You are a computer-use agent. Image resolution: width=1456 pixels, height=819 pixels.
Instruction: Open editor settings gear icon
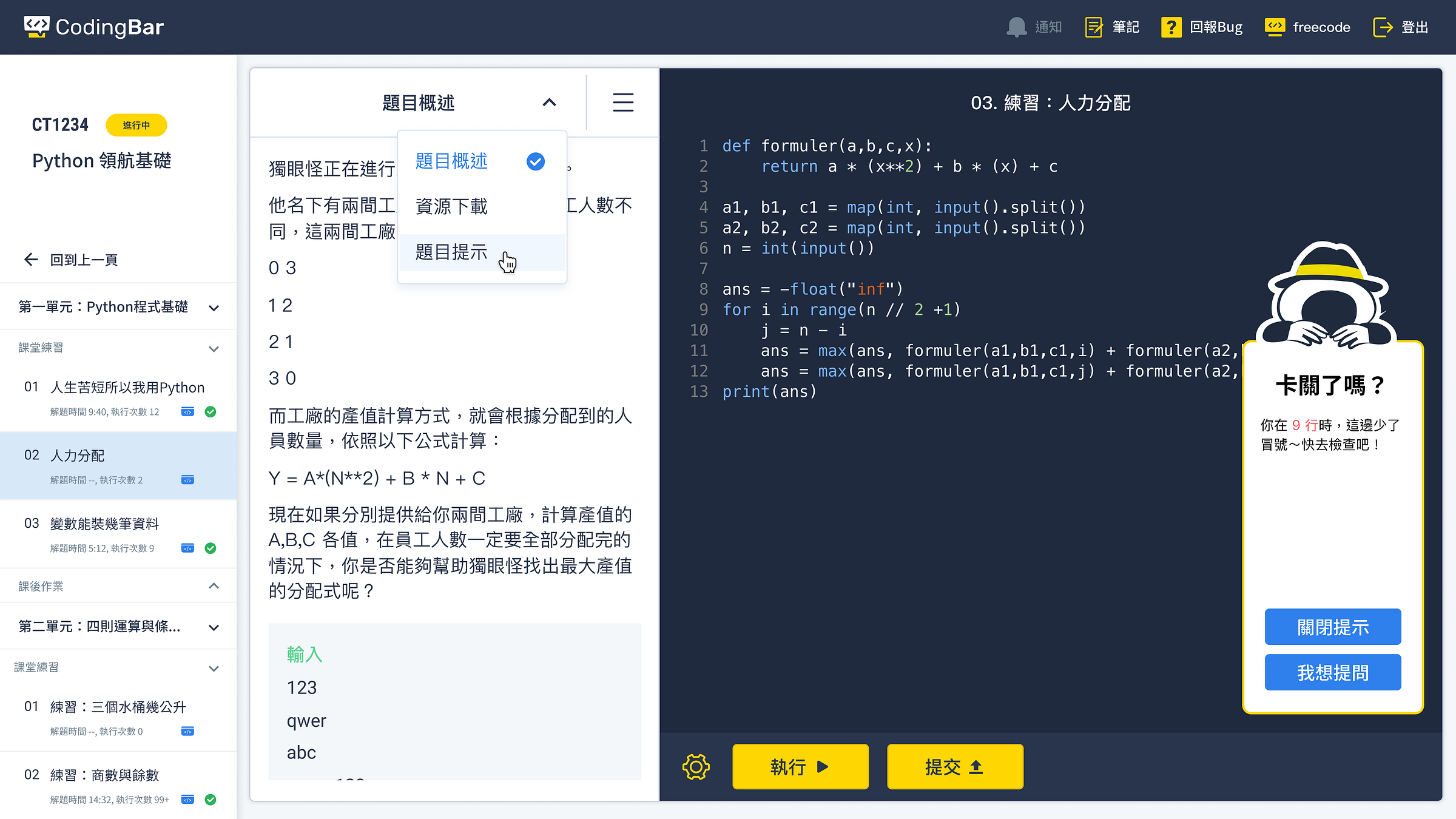pos(696,767)
